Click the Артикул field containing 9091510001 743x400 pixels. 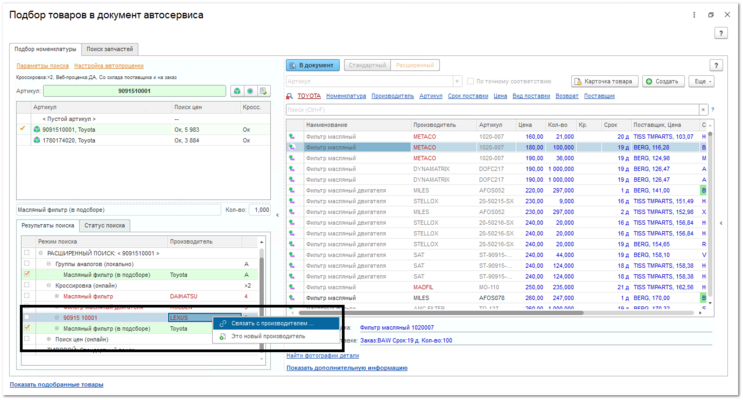135,91
